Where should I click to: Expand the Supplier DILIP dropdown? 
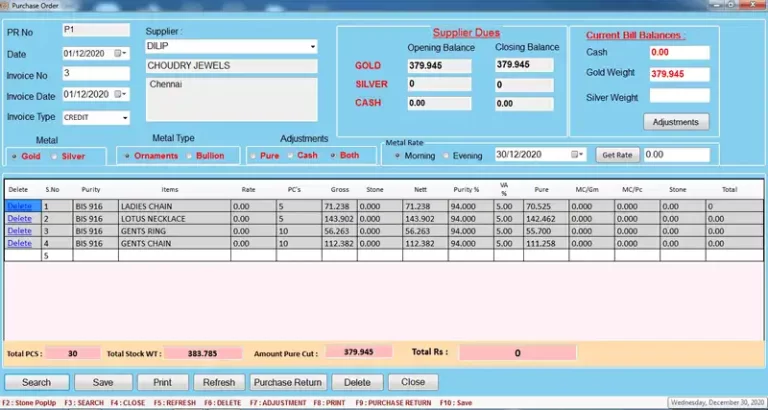pyautogui.click(x=312, y=47)
